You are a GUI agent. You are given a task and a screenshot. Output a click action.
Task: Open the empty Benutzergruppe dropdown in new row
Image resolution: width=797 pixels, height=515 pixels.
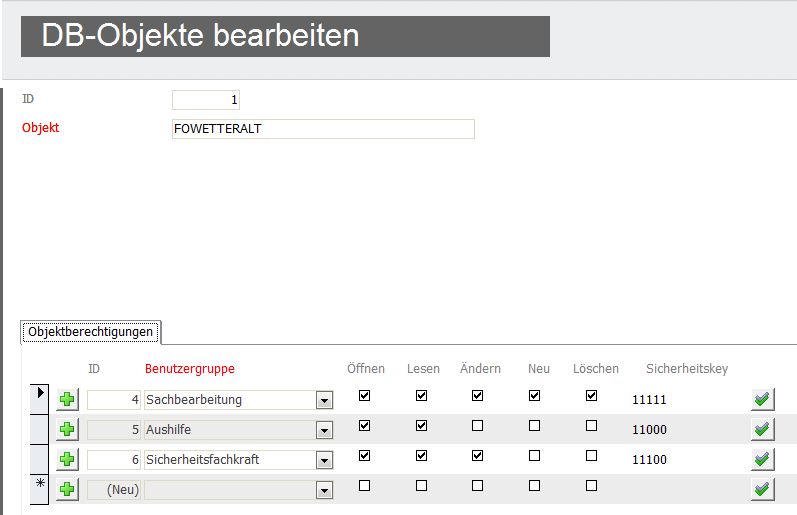point(324,491)
